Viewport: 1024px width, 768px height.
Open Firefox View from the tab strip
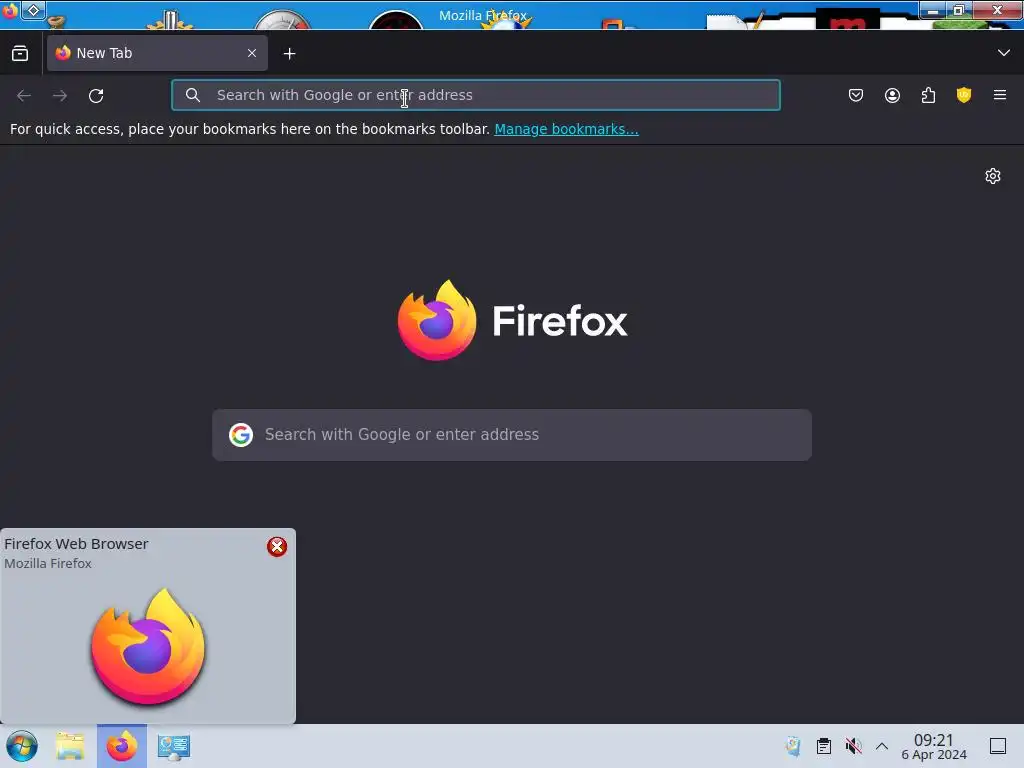pyautogui.click(x=20, y=54)
